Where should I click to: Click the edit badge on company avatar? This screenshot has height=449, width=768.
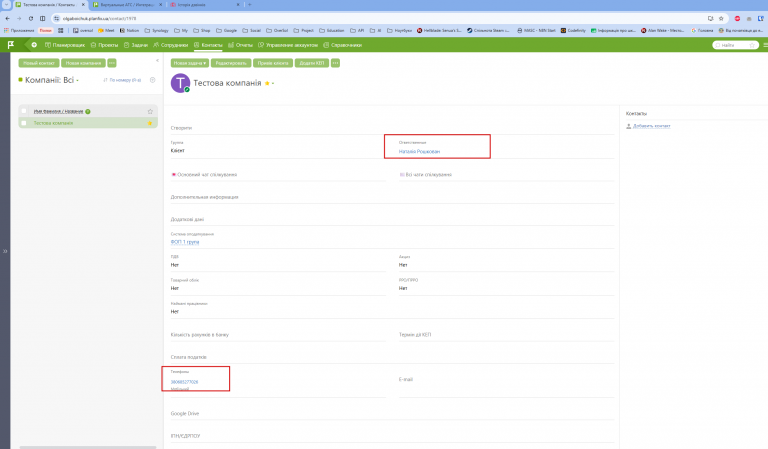[x=187, y=90]
